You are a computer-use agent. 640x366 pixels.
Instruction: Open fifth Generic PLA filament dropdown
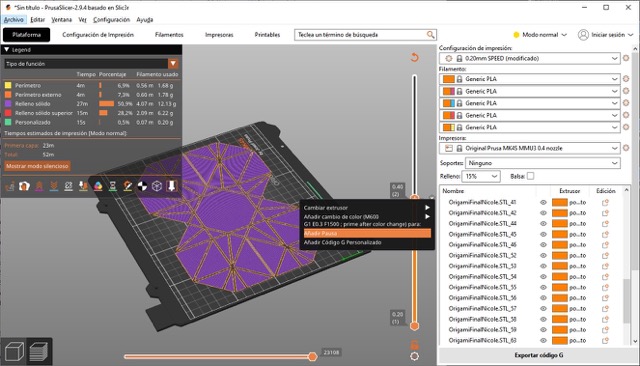pyautogui.click(x=530, y=127)
